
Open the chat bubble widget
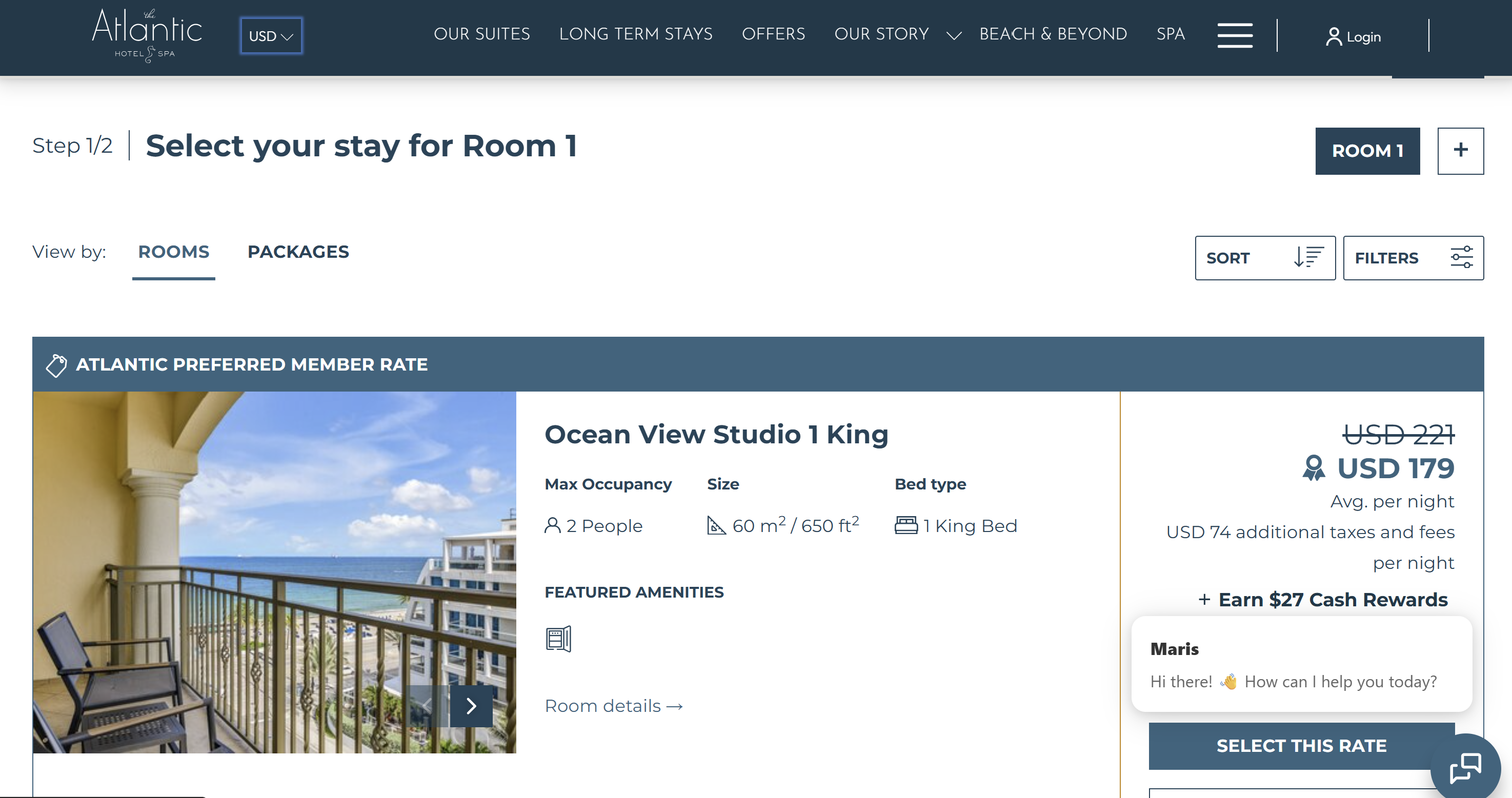point(1466,767)
